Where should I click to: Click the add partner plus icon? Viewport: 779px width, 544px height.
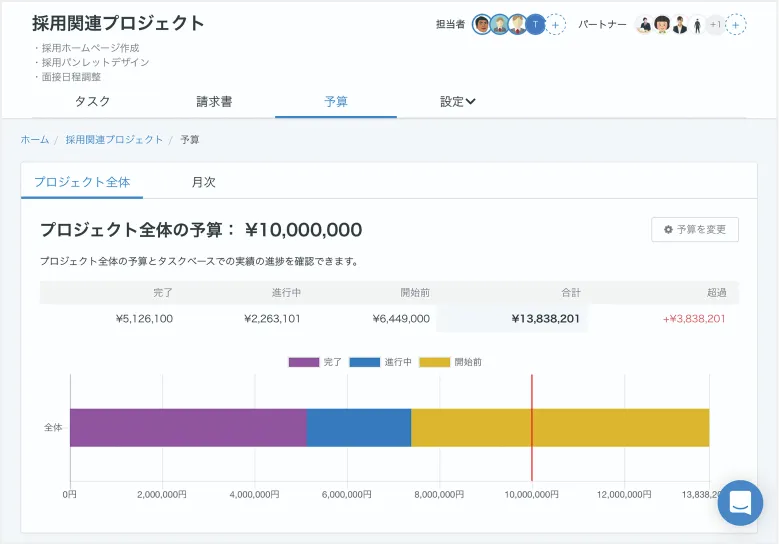[x=736, y=25]
